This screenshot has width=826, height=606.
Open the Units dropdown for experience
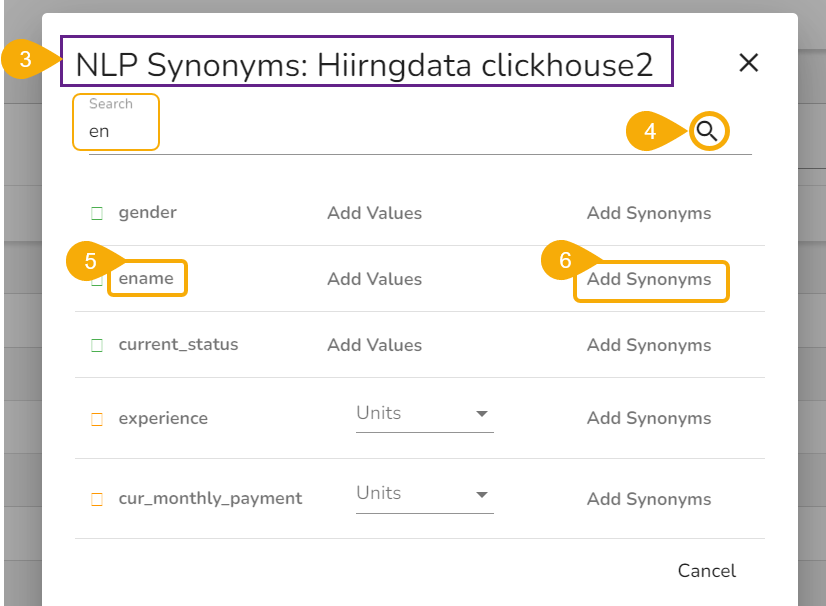(x=424, y=414)
